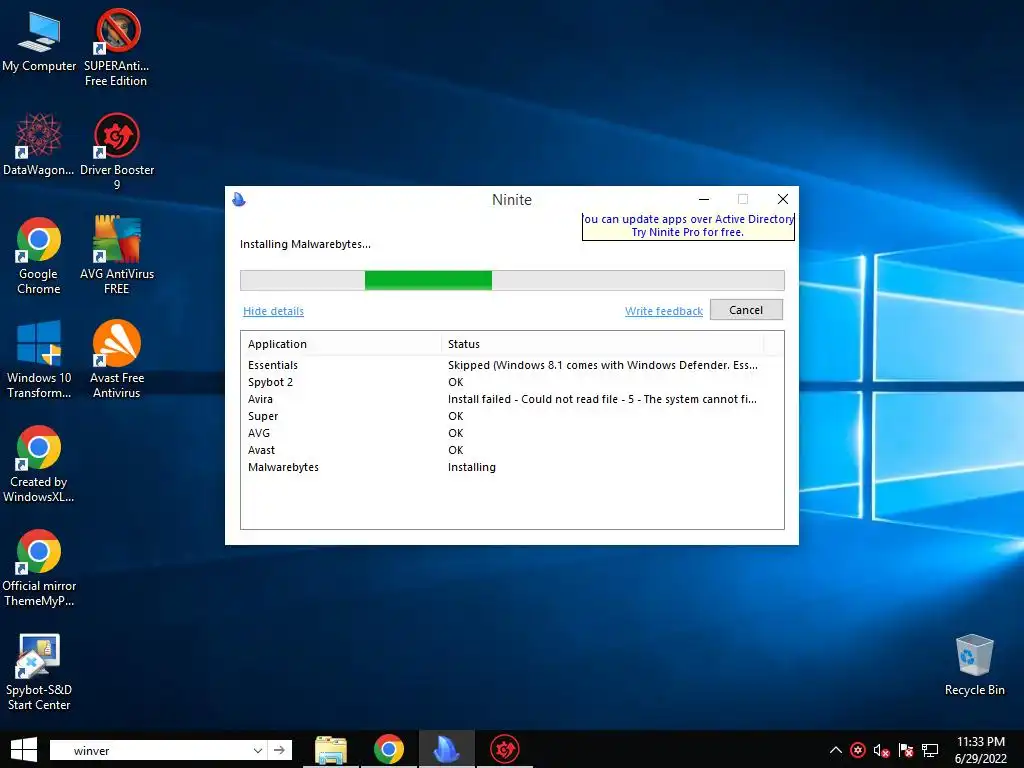Select the Malwarebytes row
The width and height of the screenshot is (1024, 768).
[x=512, y=467]
